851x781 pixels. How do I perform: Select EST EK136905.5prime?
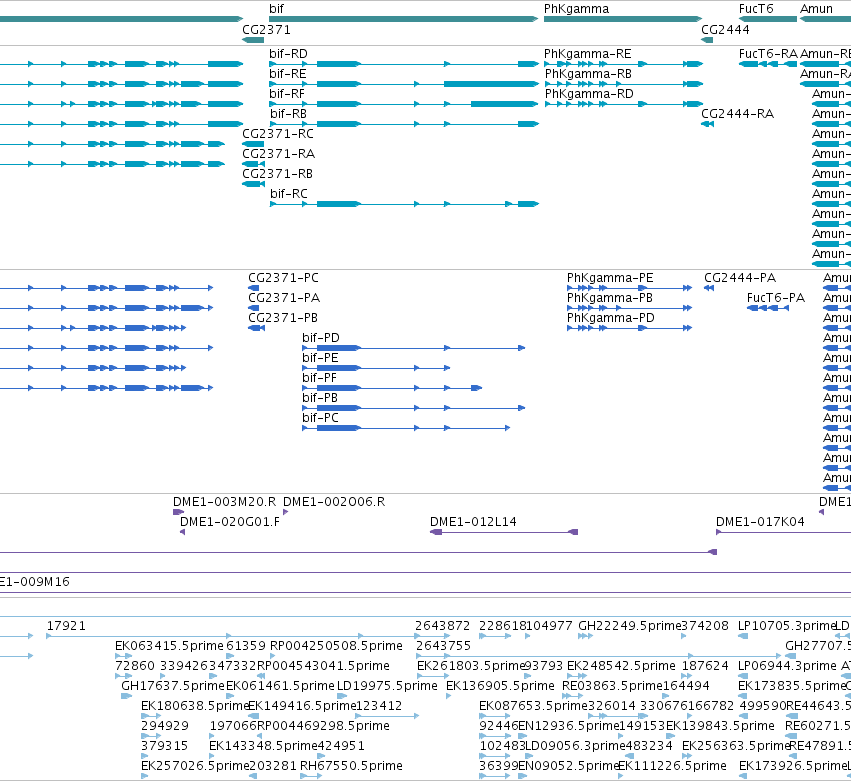448,696
